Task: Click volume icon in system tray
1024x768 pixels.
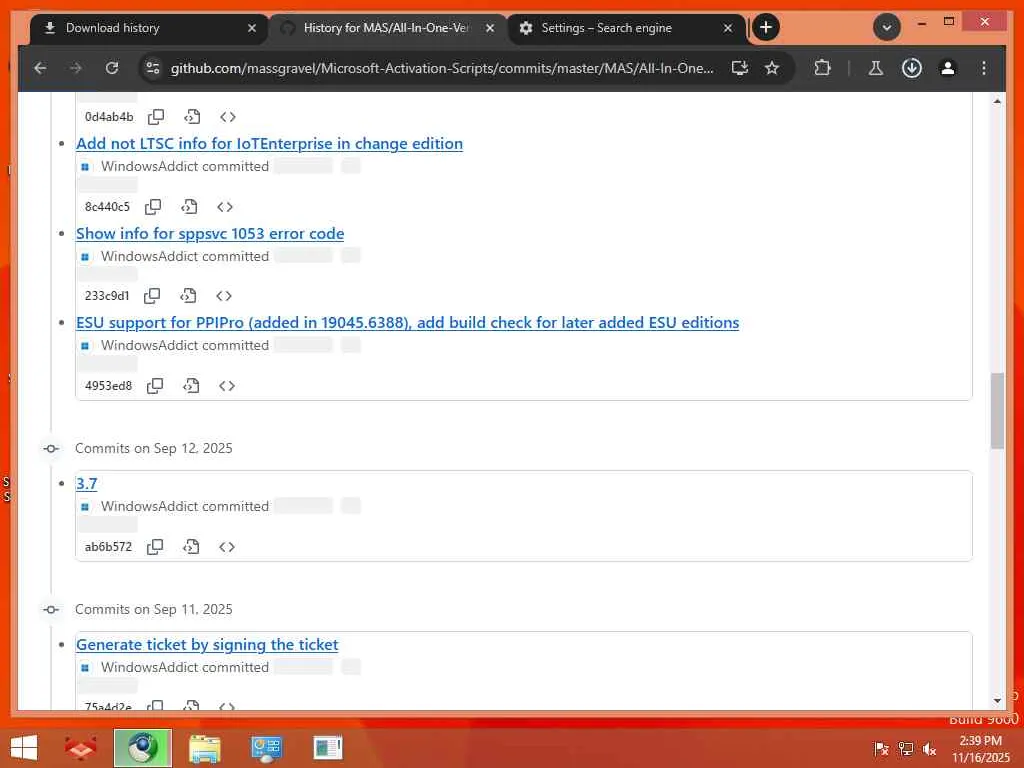Action: 929,749
